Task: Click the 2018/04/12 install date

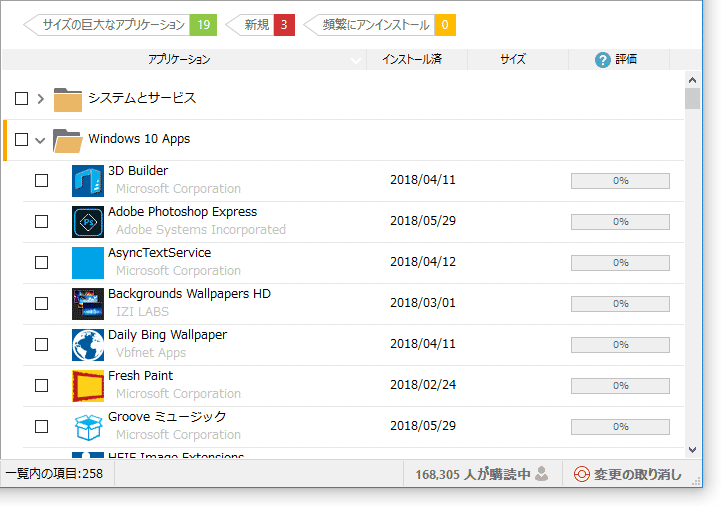Action: 423,262
